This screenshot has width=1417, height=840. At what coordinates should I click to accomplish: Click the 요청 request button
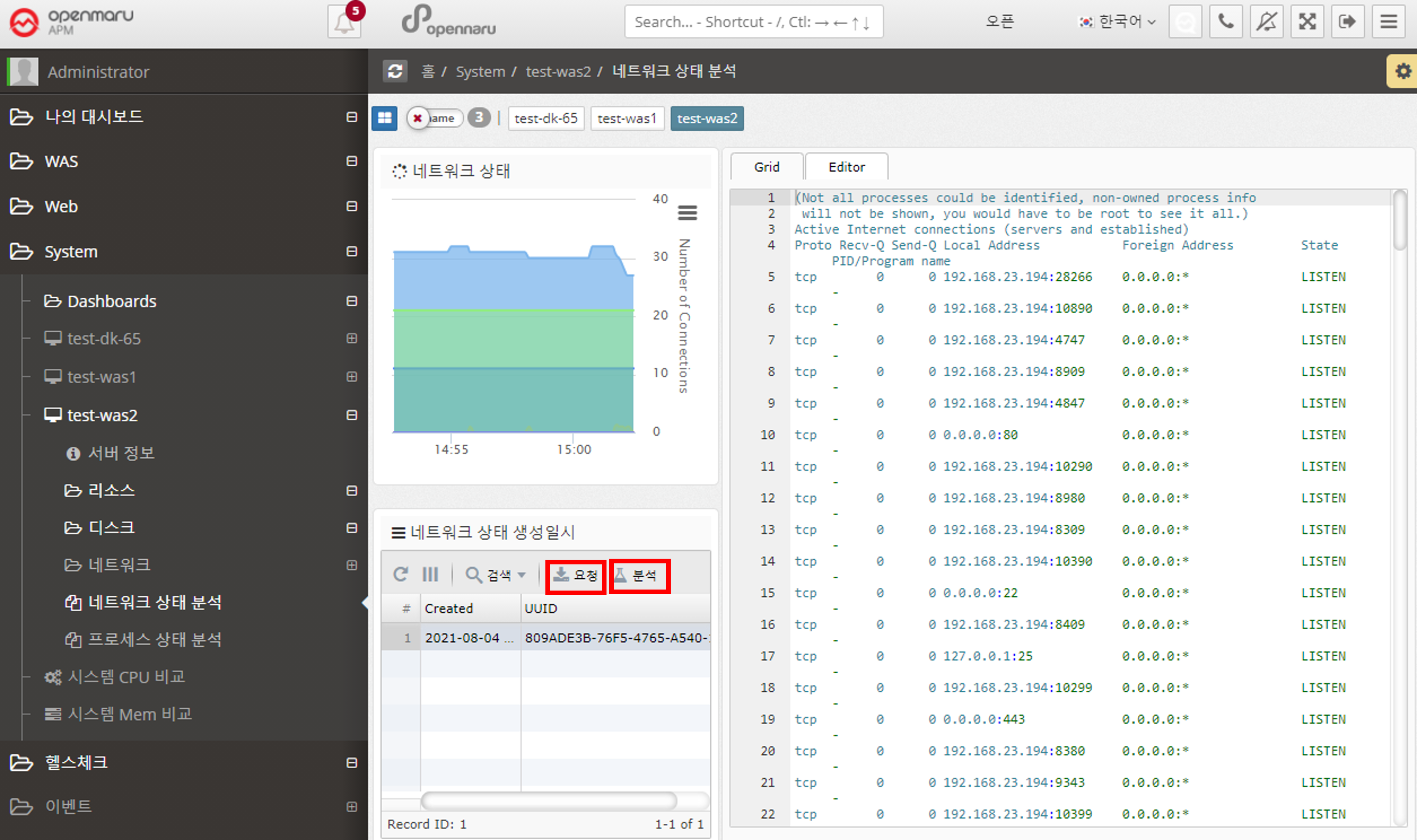[x=576, y=576]
